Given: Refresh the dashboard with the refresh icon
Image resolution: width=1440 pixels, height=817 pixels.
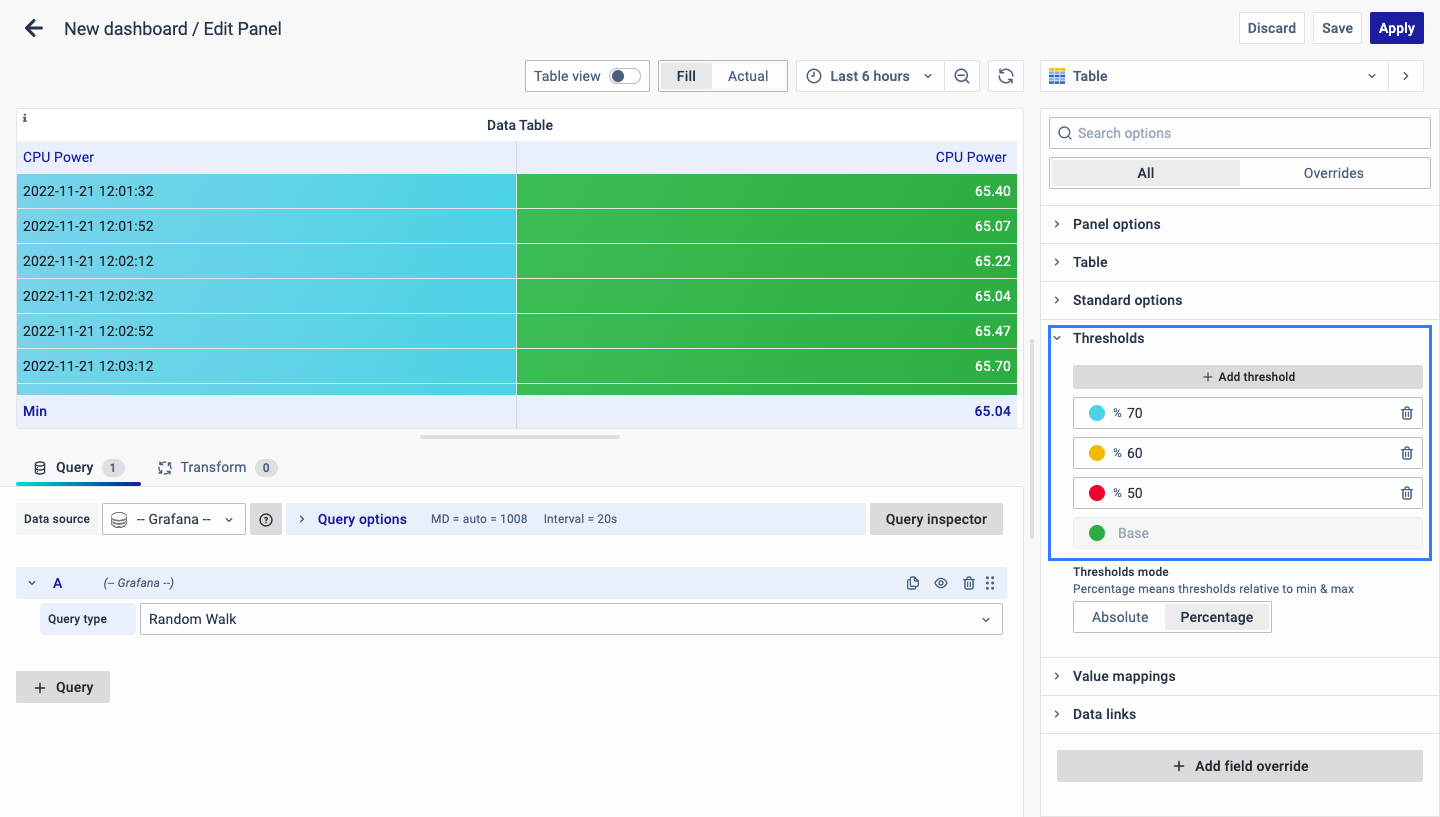Looking at the screenshot, I should 1006,76.
